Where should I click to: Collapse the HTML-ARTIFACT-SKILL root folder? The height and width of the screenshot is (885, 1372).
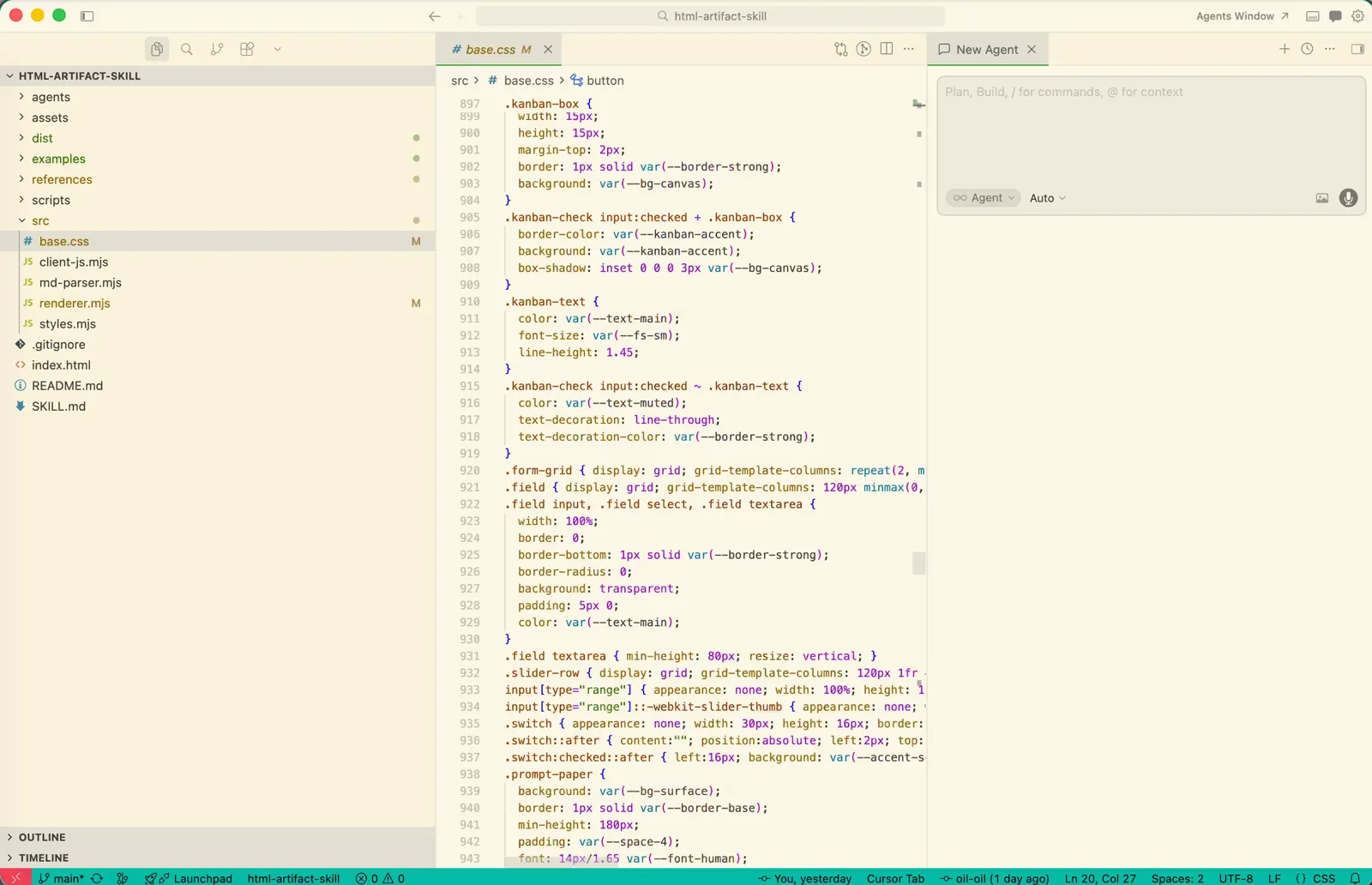pos(218,75)
